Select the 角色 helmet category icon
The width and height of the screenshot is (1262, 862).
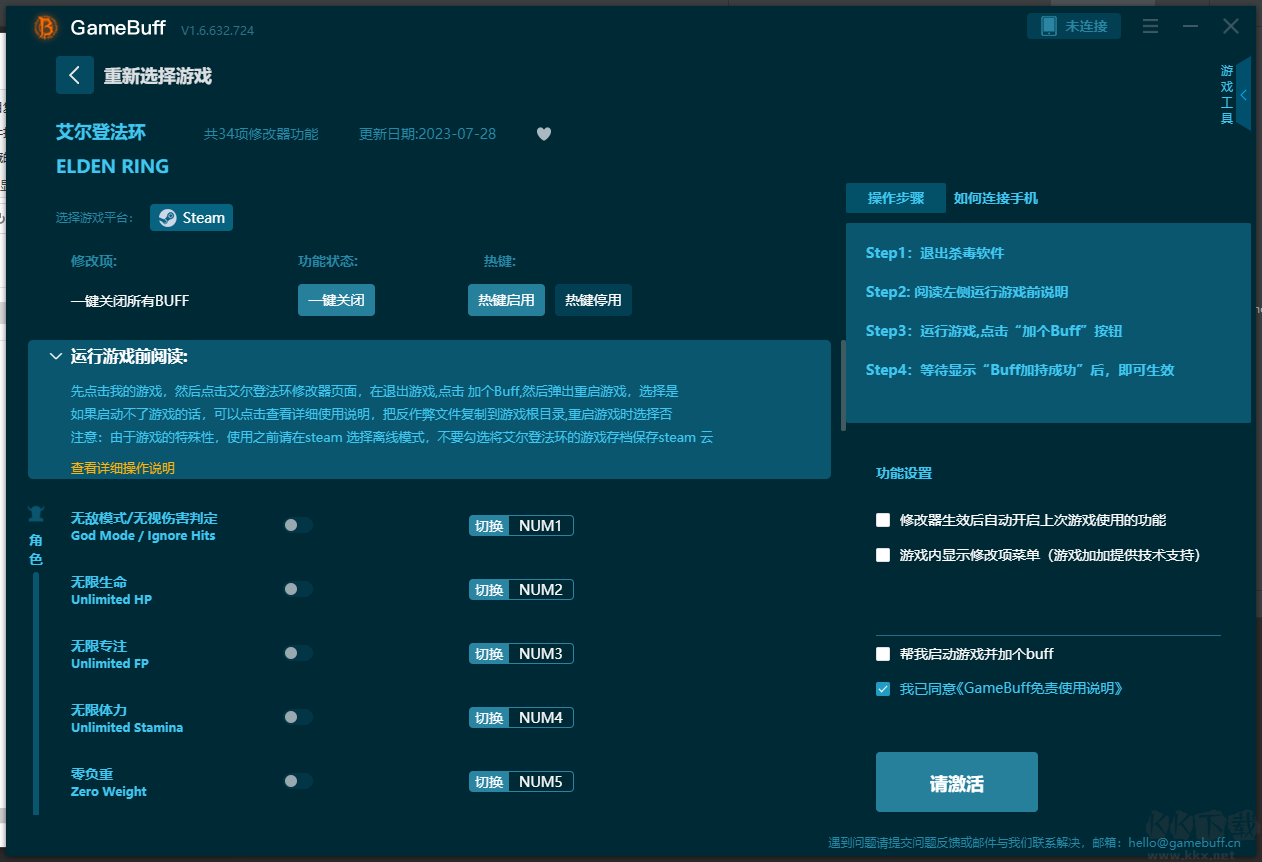click(x=36, y=511)
